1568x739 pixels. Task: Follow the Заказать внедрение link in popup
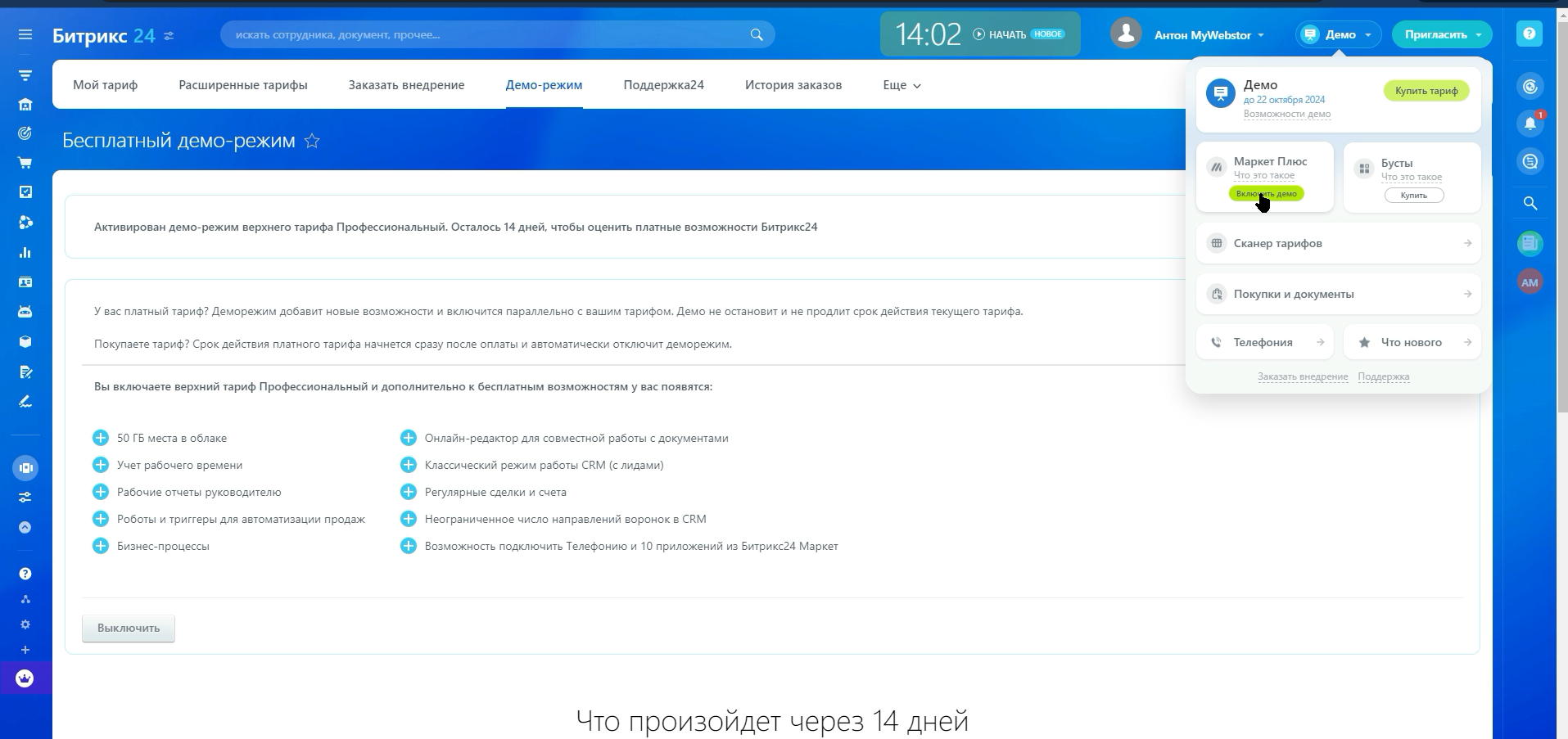tap(1302, 376)
